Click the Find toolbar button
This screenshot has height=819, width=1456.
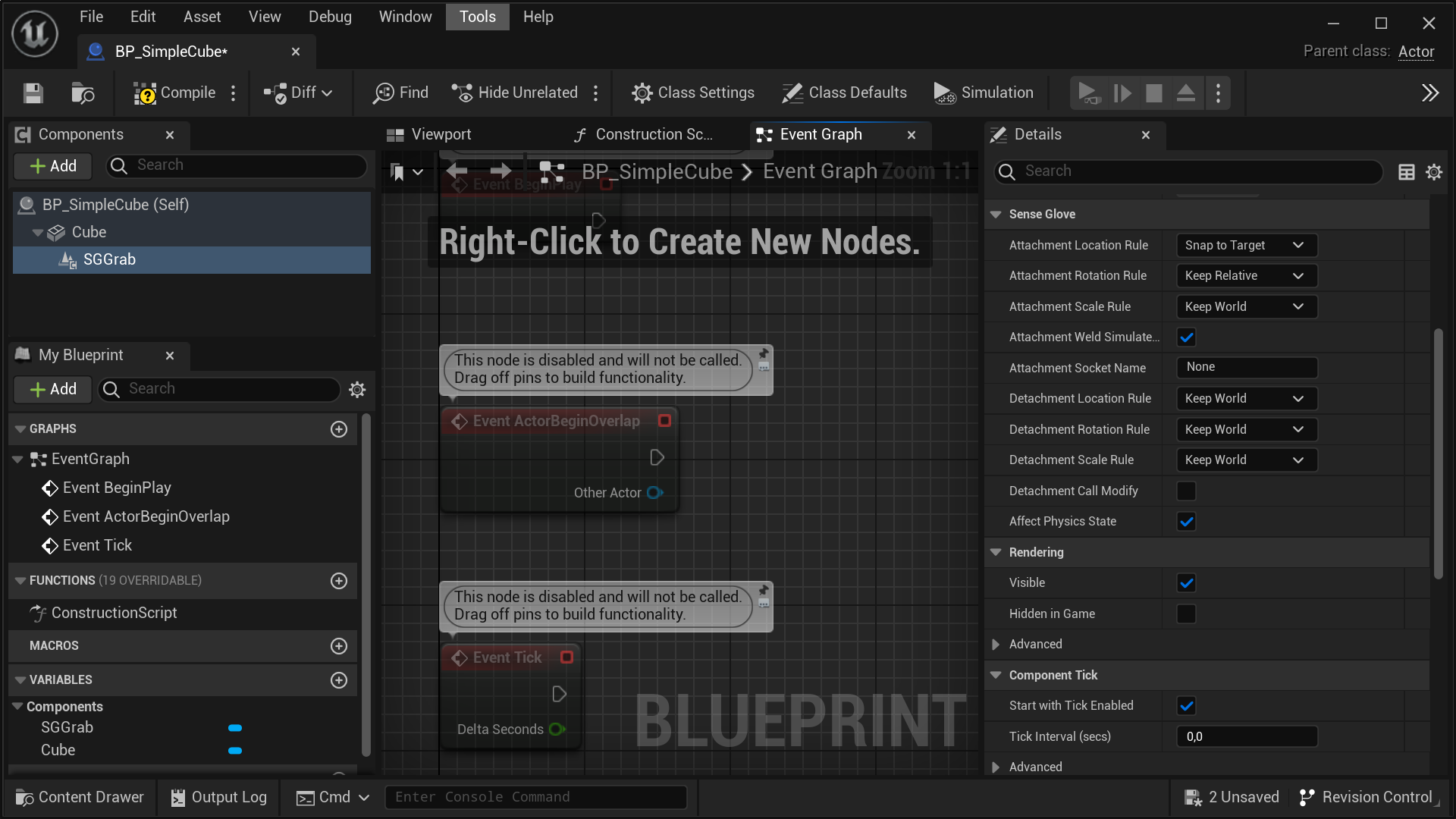tap(400, 93)
